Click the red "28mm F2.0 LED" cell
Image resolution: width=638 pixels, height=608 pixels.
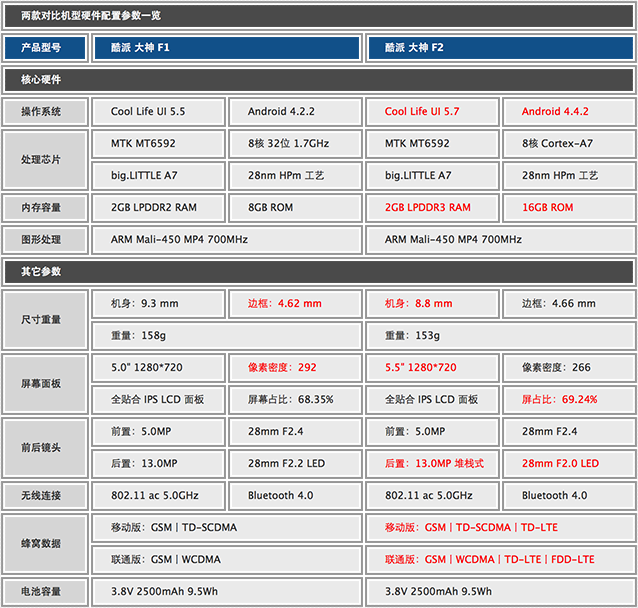569,464
